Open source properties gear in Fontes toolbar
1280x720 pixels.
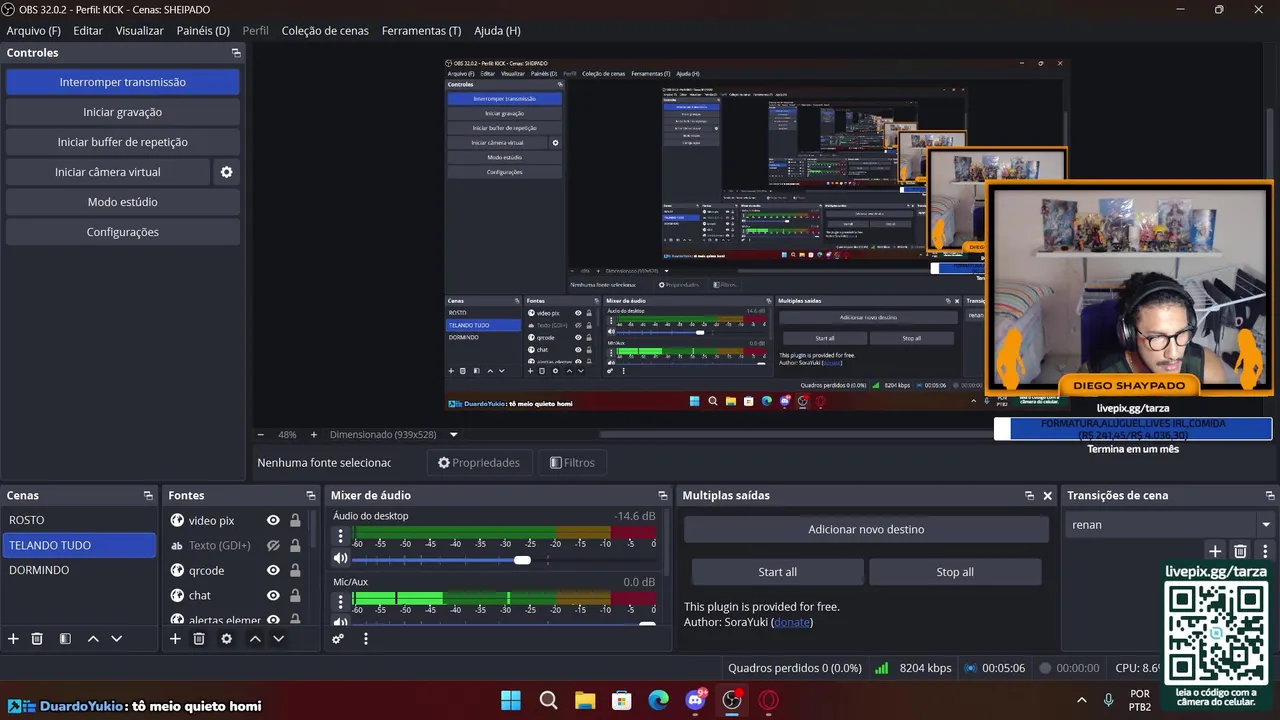coord(226,639)
